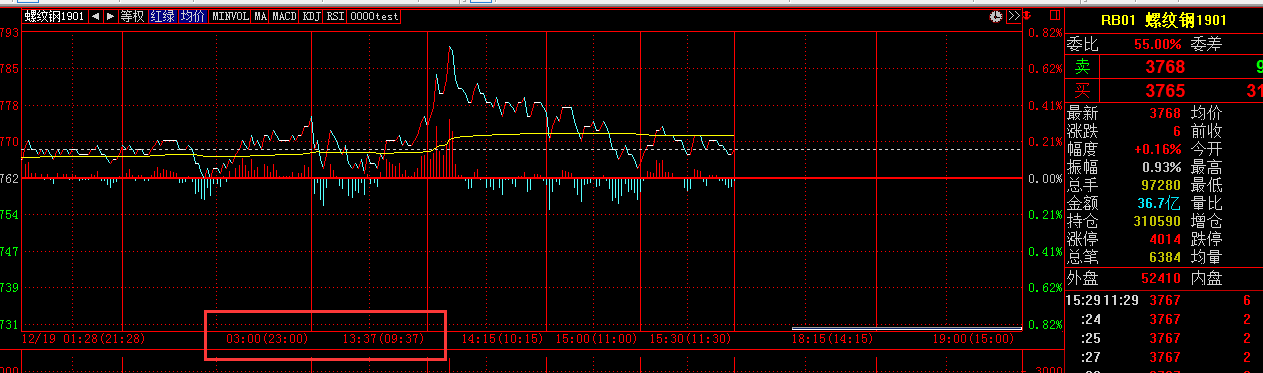Click time axis label 18:16(14:16)
Viewport: 1263px width, 373px height.
(833, 340)
